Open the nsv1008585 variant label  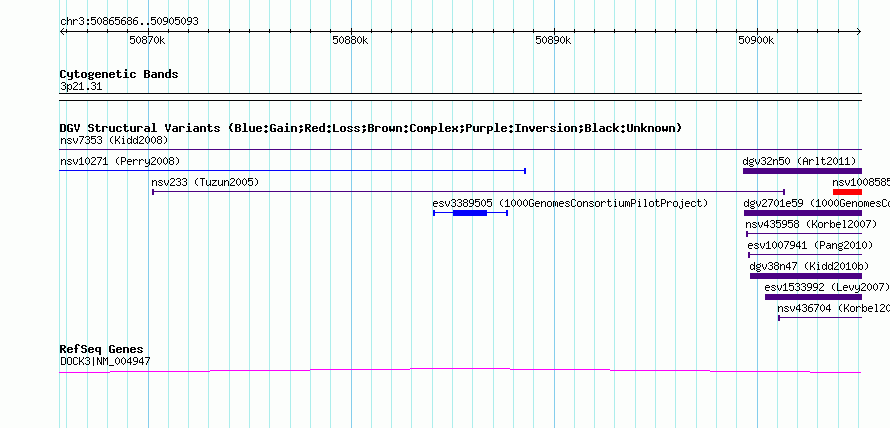coord(861,182)
